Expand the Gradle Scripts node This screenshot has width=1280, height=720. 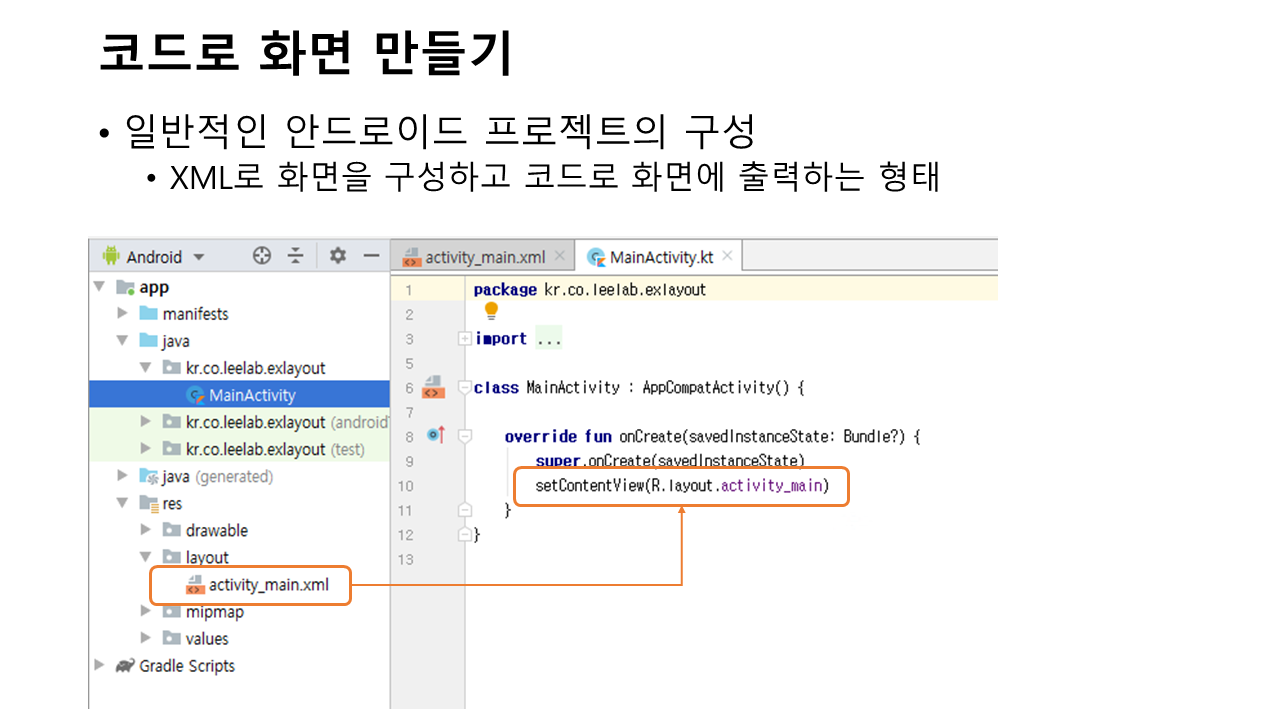(99, 665)
